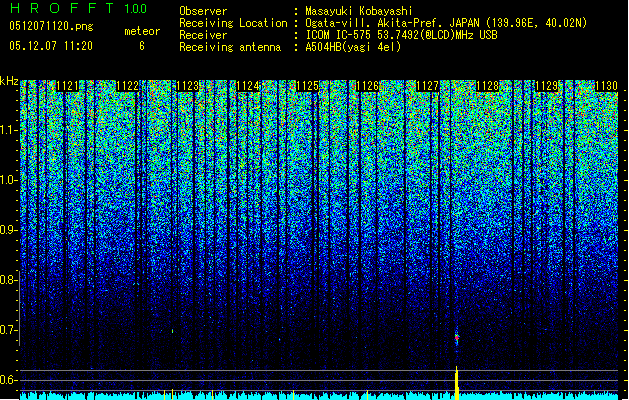
Task: Click the 1121 time marker
Action: click(x=67, y=86)
